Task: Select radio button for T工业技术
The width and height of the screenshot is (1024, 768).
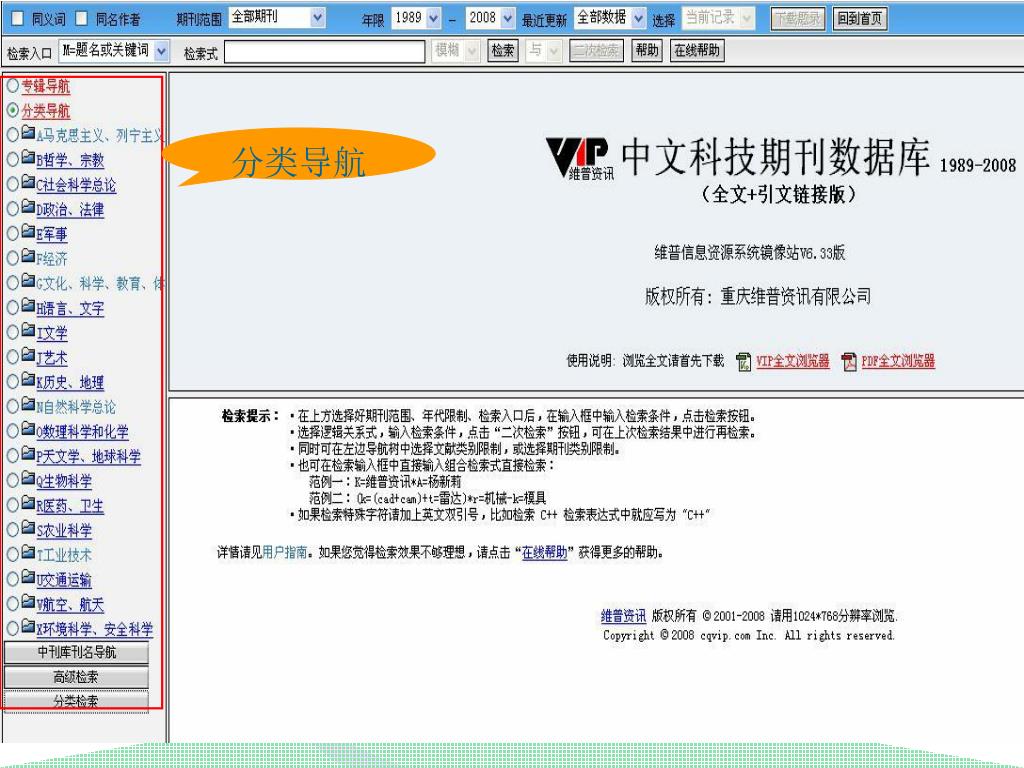Action: 12,554
